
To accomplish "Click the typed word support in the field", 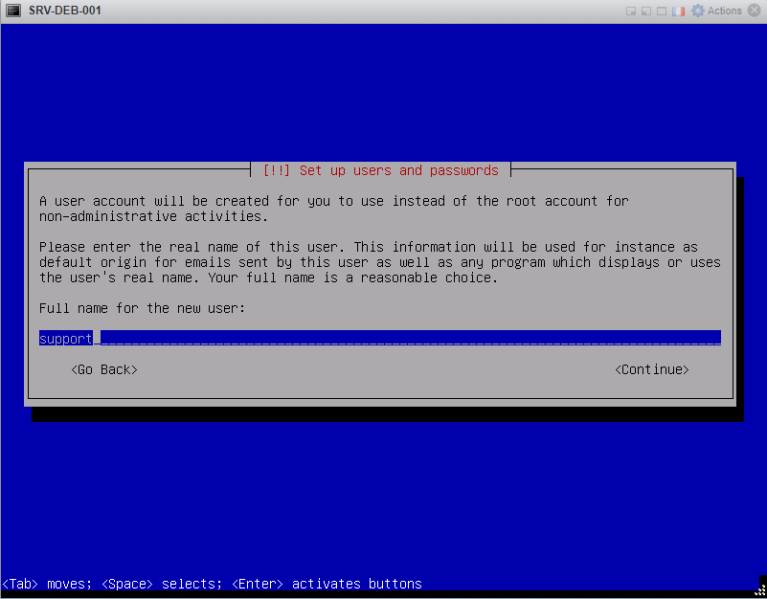I will coord(66,338).
